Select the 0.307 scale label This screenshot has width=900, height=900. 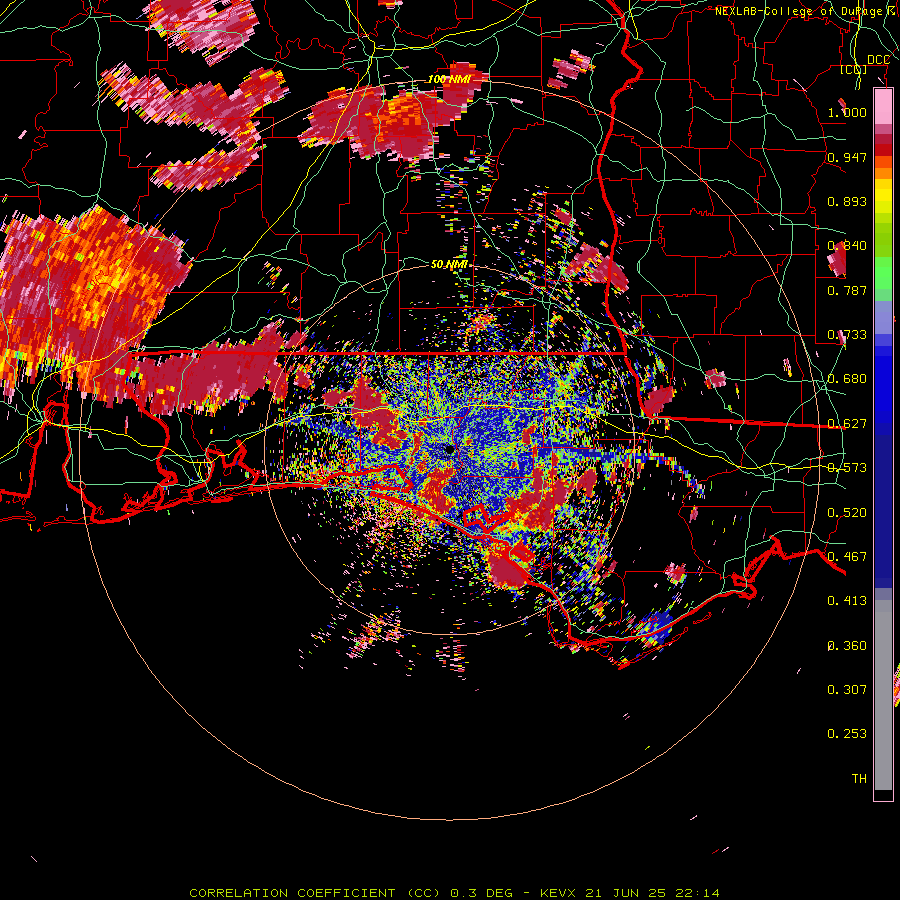pos(847,690)
